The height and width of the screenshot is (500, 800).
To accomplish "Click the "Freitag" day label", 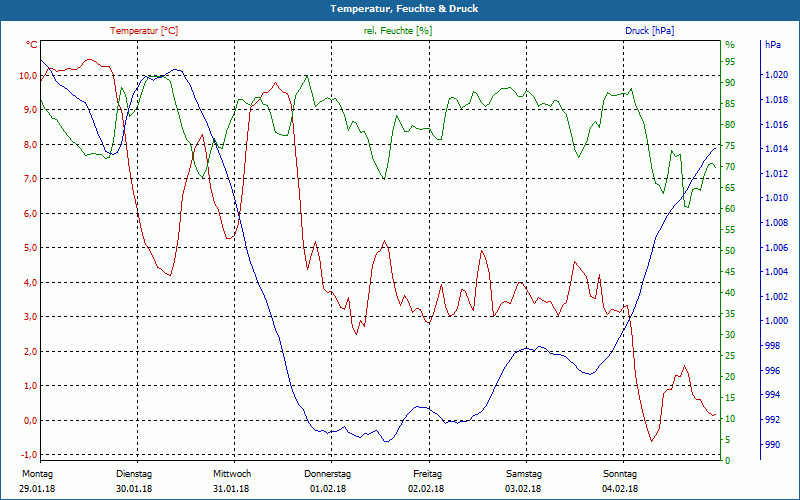I will (x=428, y=474).
